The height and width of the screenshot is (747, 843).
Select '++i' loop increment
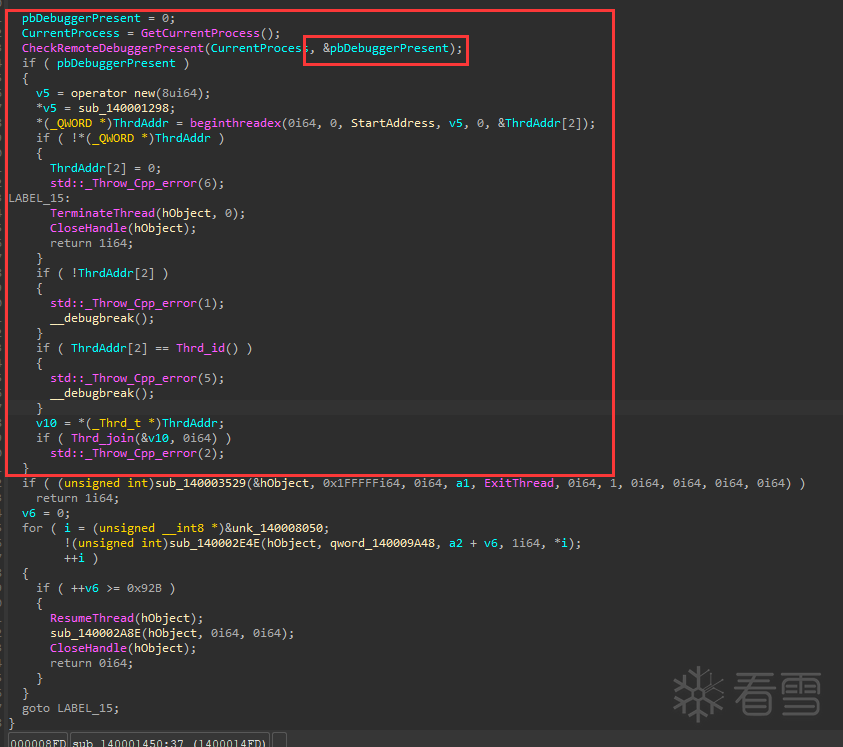[x=74, y=559]
